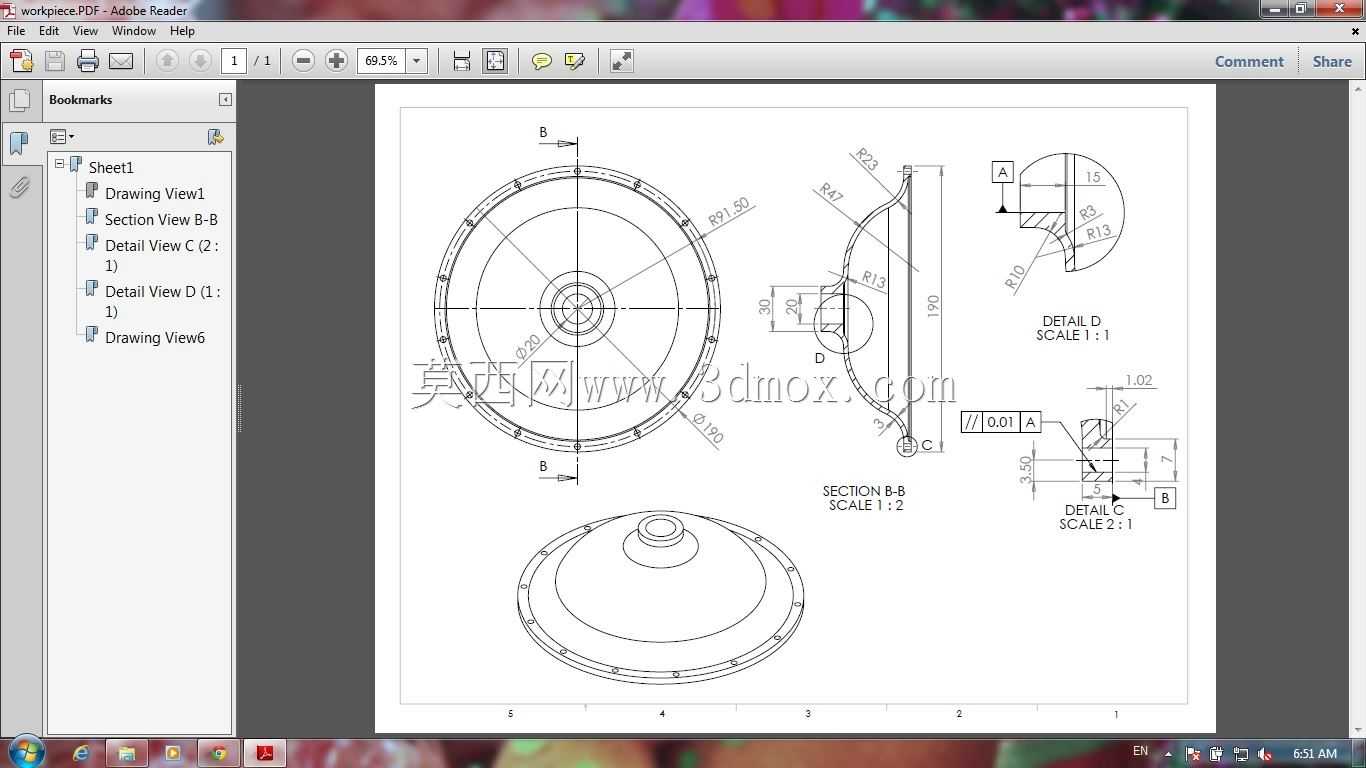The height and width of the screenshot is (768, 1366).
Task: Toggle the Bookmarks navigation panel button
Action: 19,143
